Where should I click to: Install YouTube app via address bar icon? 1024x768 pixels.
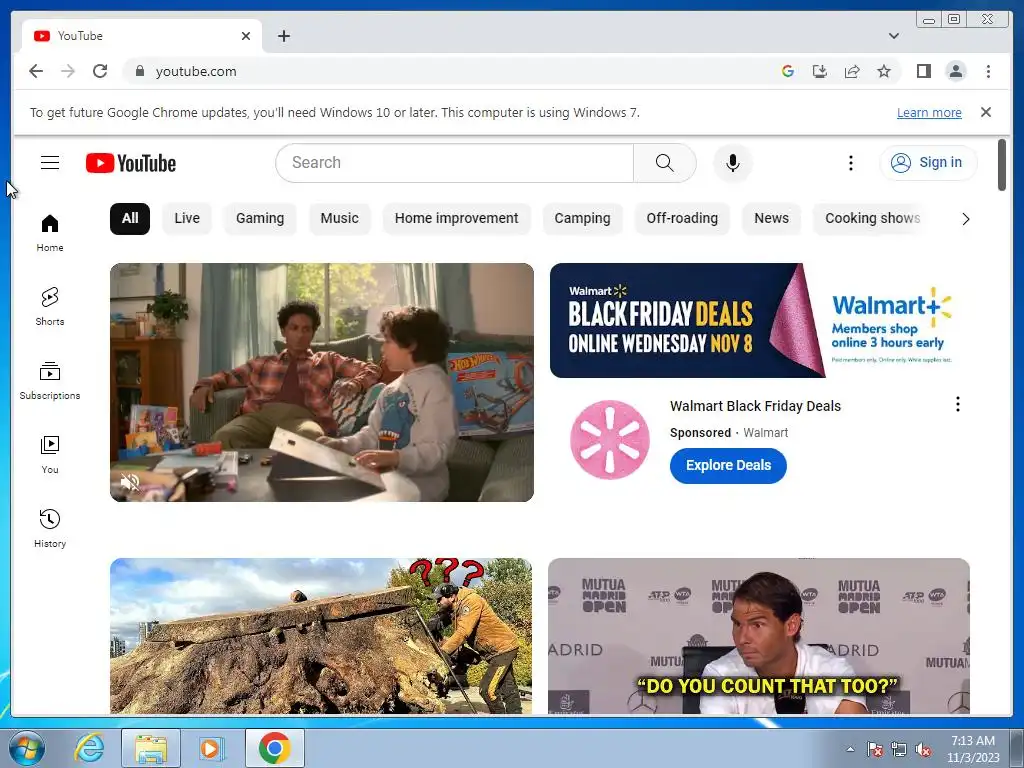pos(820,71)
